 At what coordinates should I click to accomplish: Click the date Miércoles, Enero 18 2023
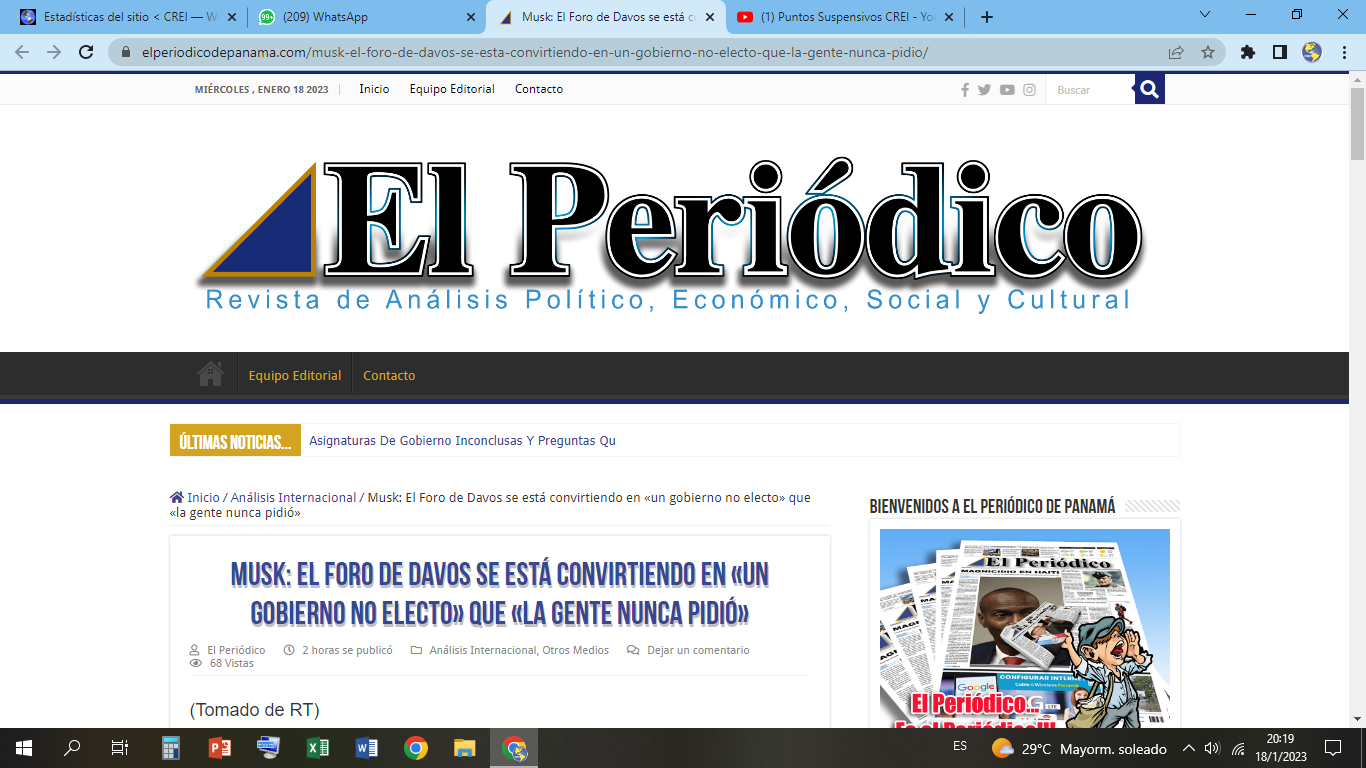tap(261, 89)
